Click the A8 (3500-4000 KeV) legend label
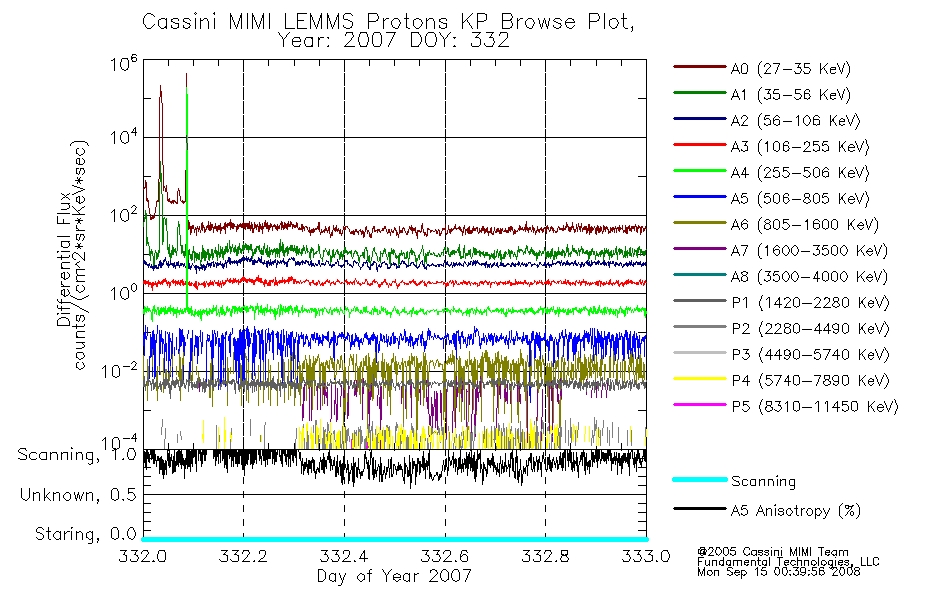 pyautogui.click(x=809, y=277)
